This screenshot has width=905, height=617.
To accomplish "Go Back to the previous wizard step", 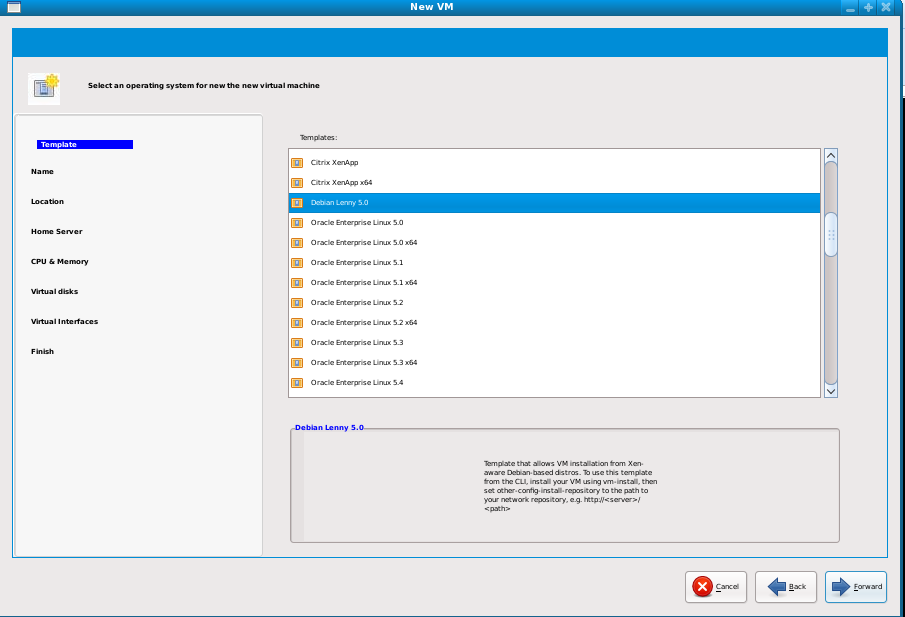I will pyautogui.click(x=786, y=587).
